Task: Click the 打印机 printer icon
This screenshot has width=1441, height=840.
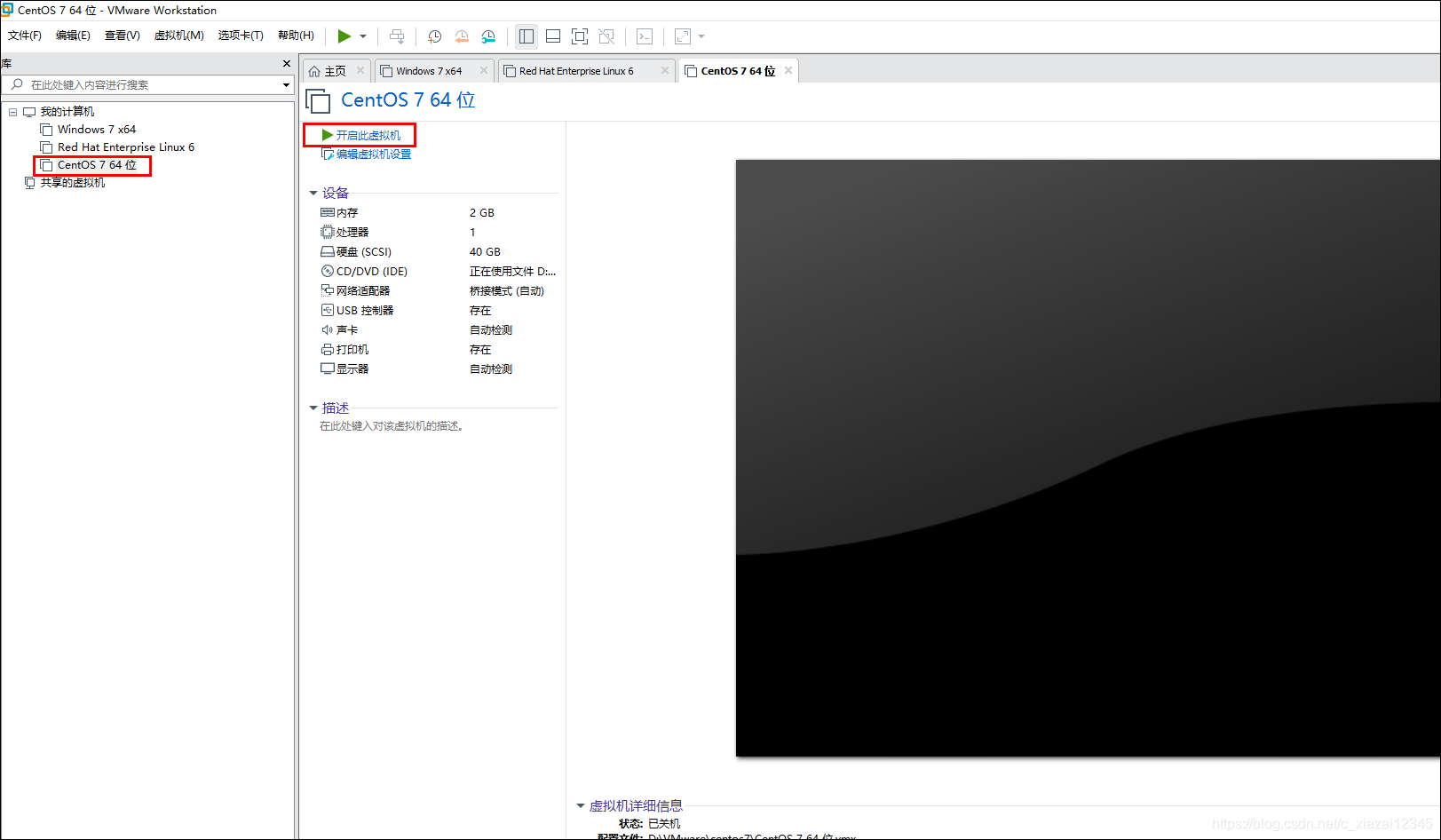Action: tap(328, 350)
